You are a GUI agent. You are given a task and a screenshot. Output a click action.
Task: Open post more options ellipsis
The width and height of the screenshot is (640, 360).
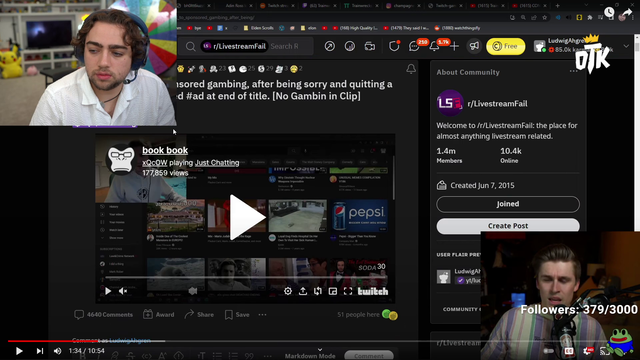click(262, 315)
